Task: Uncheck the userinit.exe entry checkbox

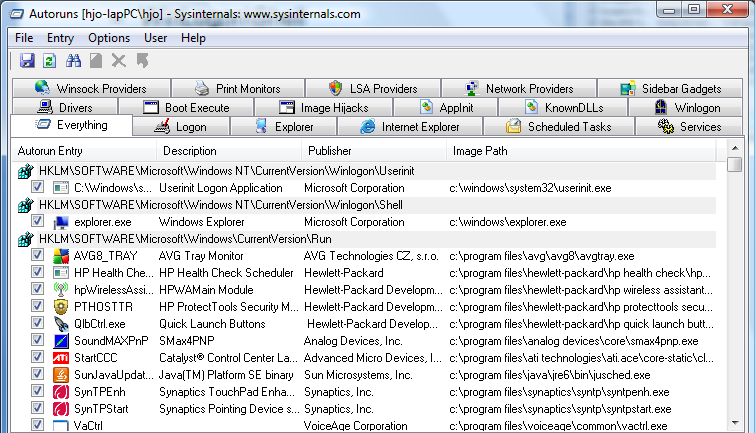Action: point(37,187)
